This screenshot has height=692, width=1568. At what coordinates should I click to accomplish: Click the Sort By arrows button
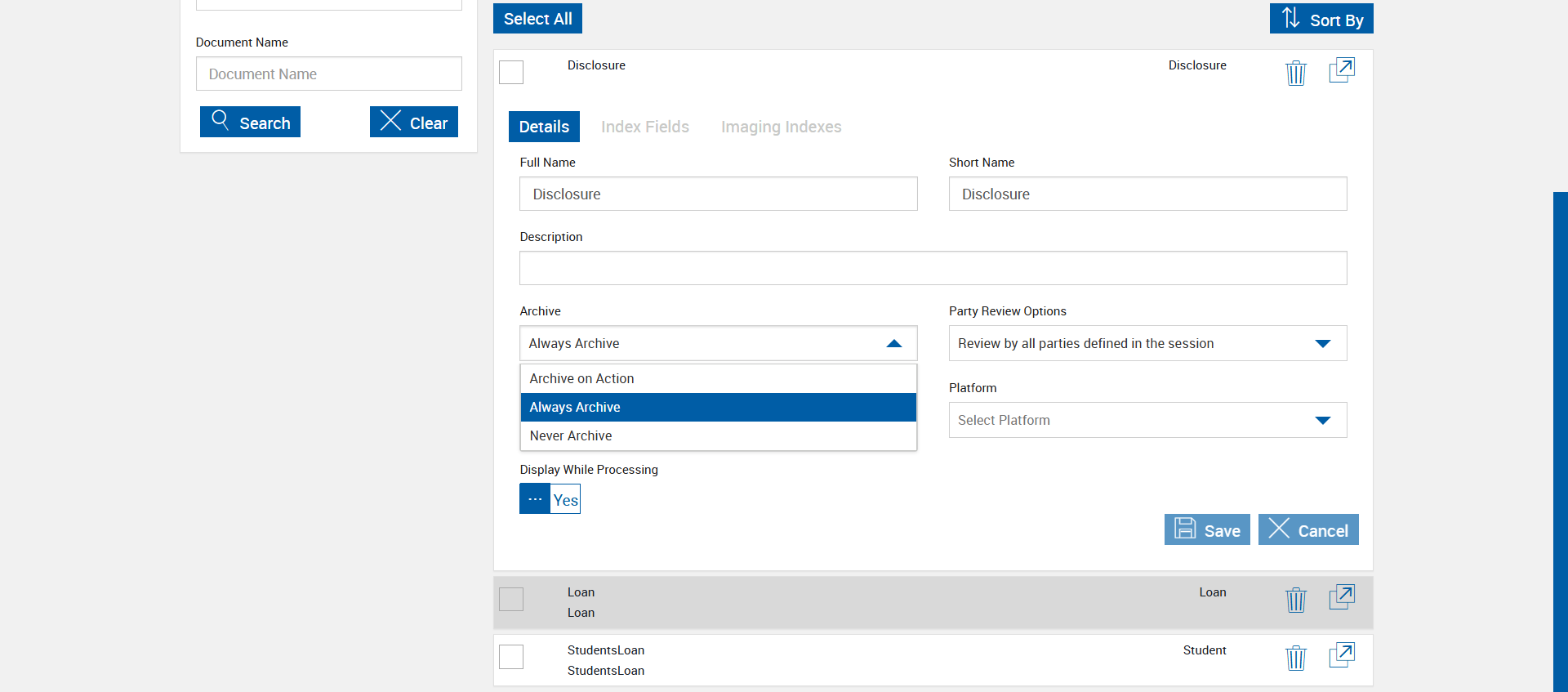pyautogui.click(x=1321, y=19)
